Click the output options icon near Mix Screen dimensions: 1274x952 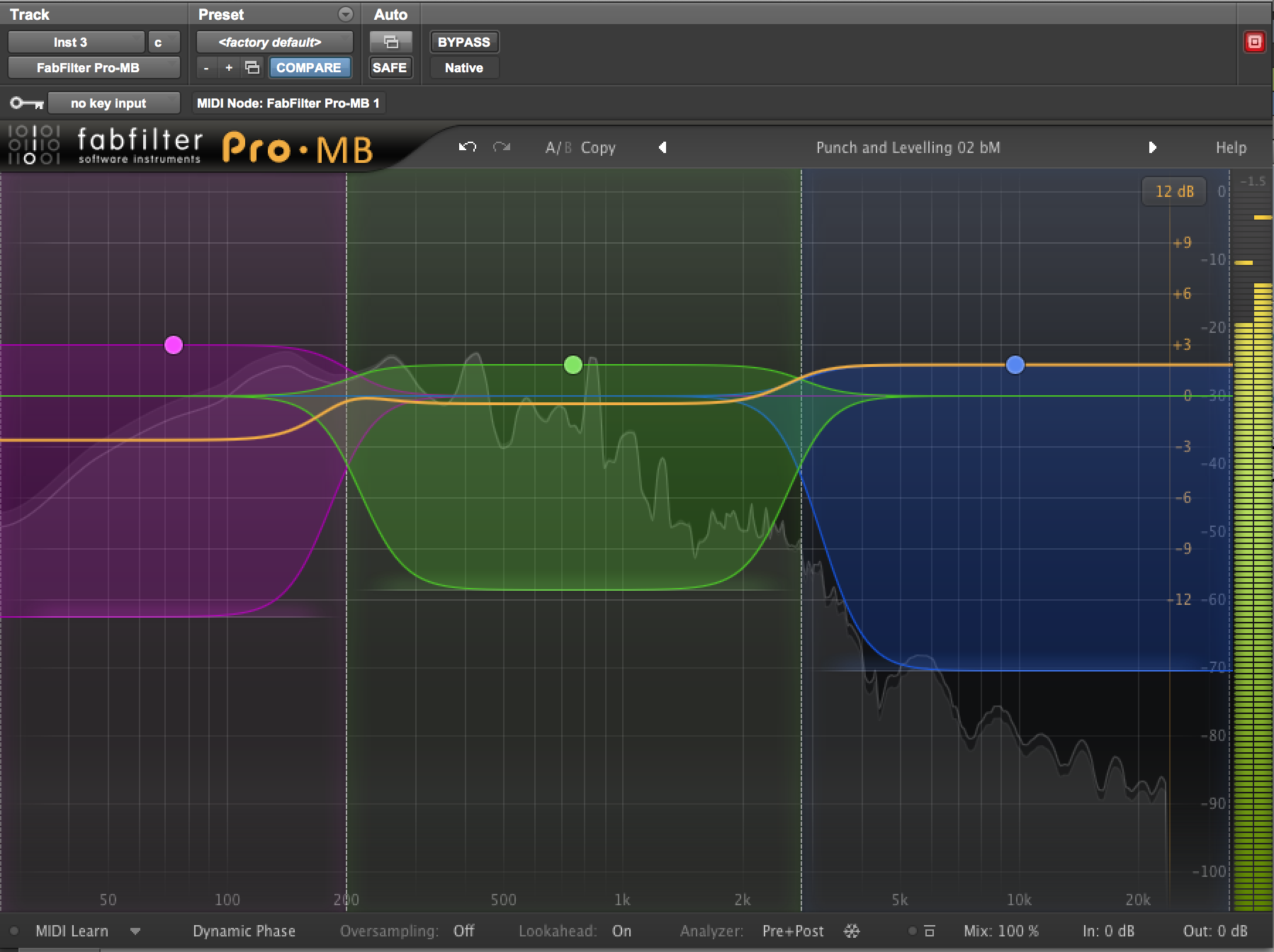[x=930, y=931]
